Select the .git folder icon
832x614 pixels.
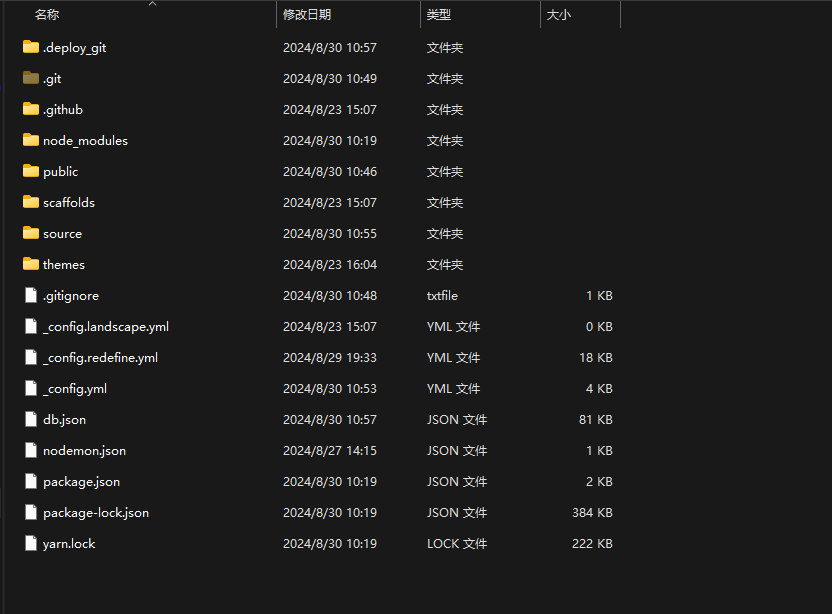click(x=31, y=78)
